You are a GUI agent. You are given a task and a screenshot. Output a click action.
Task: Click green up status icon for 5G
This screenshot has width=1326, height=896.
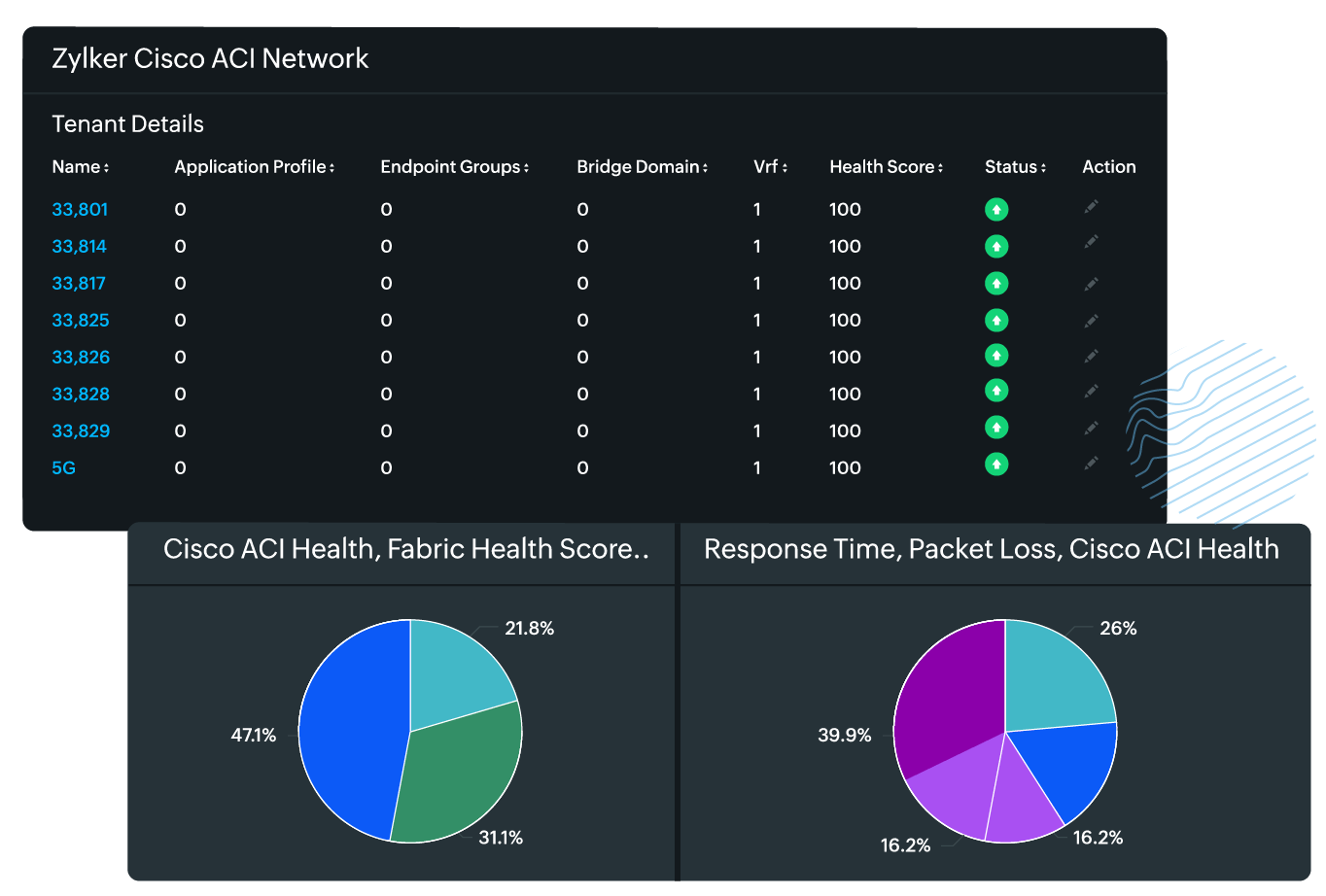[996, 464]
